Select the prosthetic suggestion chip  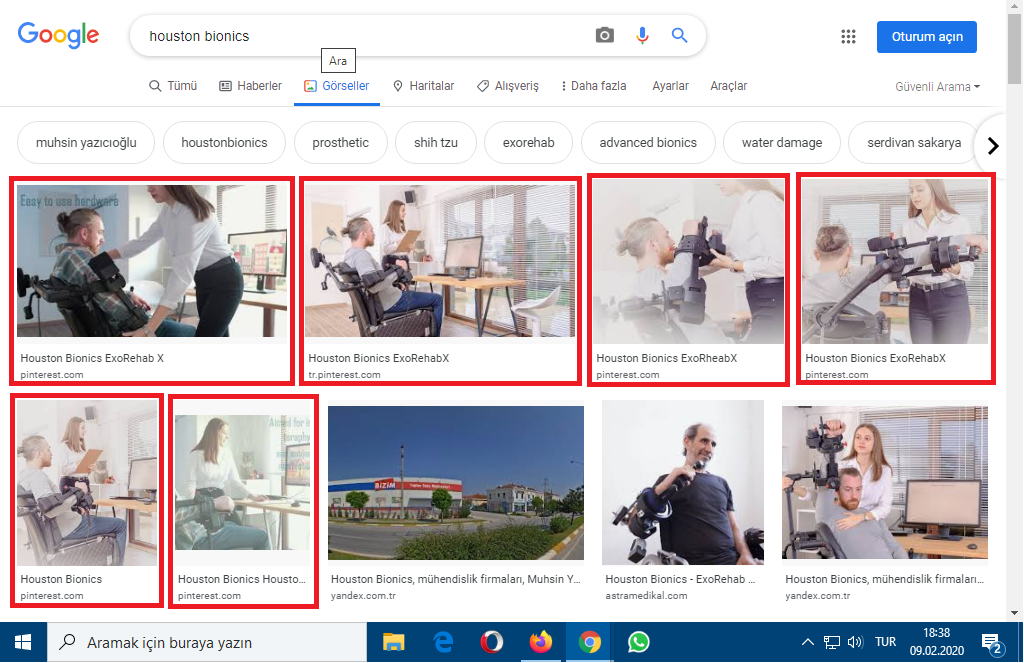point(340,142)
